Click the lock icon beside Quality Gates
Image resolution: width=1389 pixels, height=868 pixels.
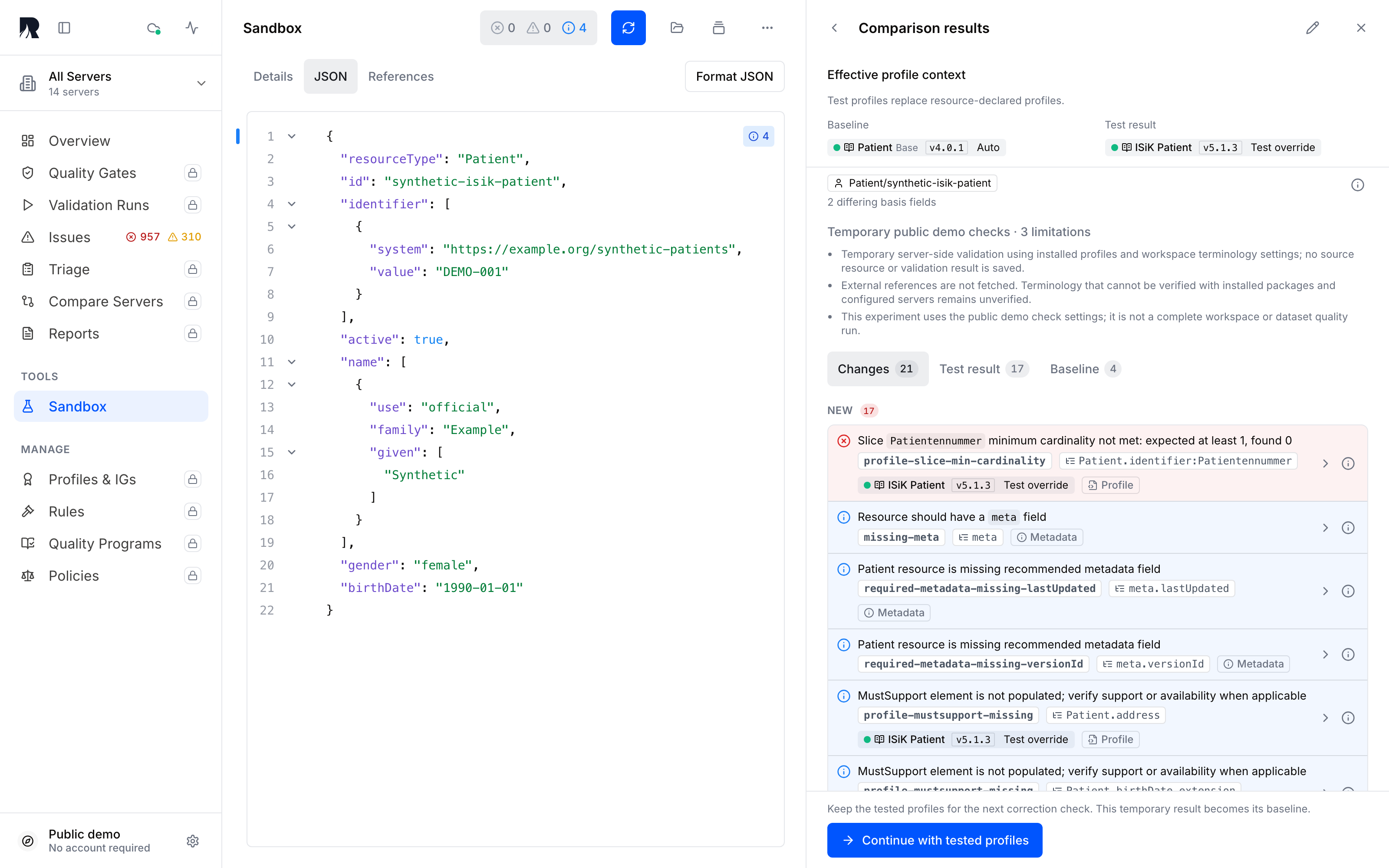pyautogui.click(x=193, y=173)
